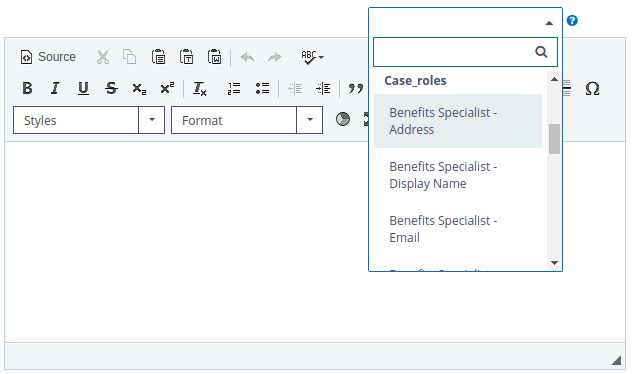Viewport: 632px width, 374px height.
Task: Click Paste as plain text icon
Action: click(187, 57)
